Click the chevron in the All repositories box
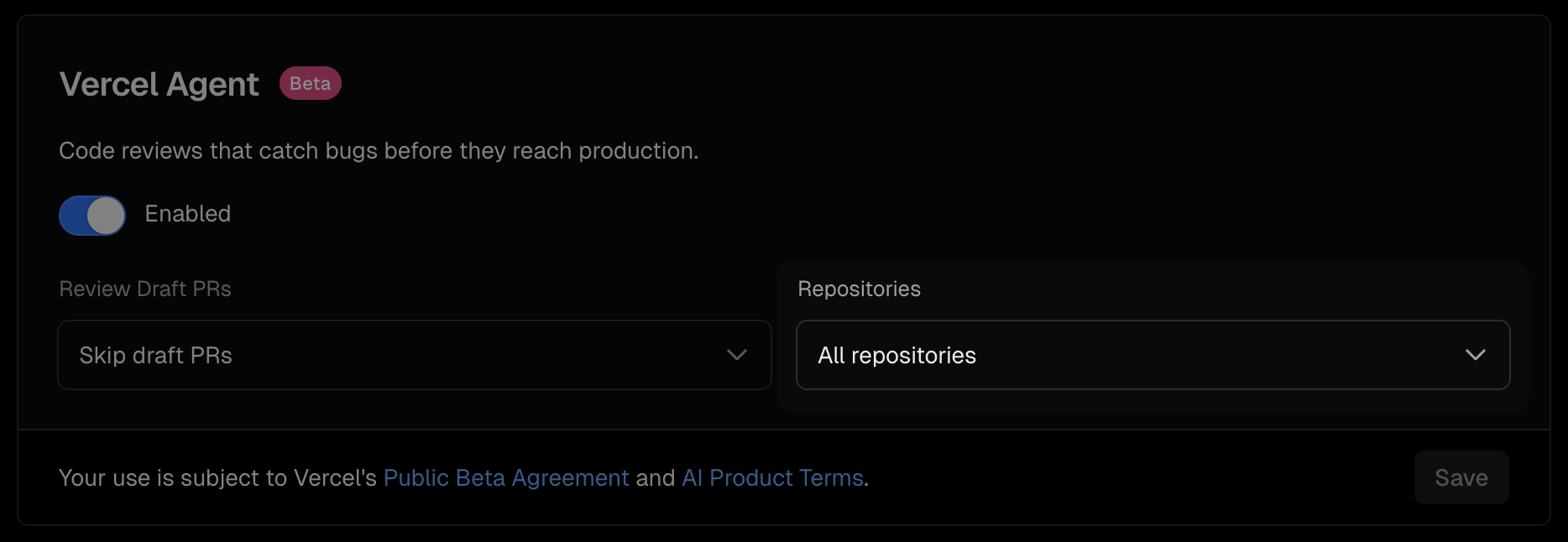The width and height of the screenshot is (1568, 542). point(1475,355)
